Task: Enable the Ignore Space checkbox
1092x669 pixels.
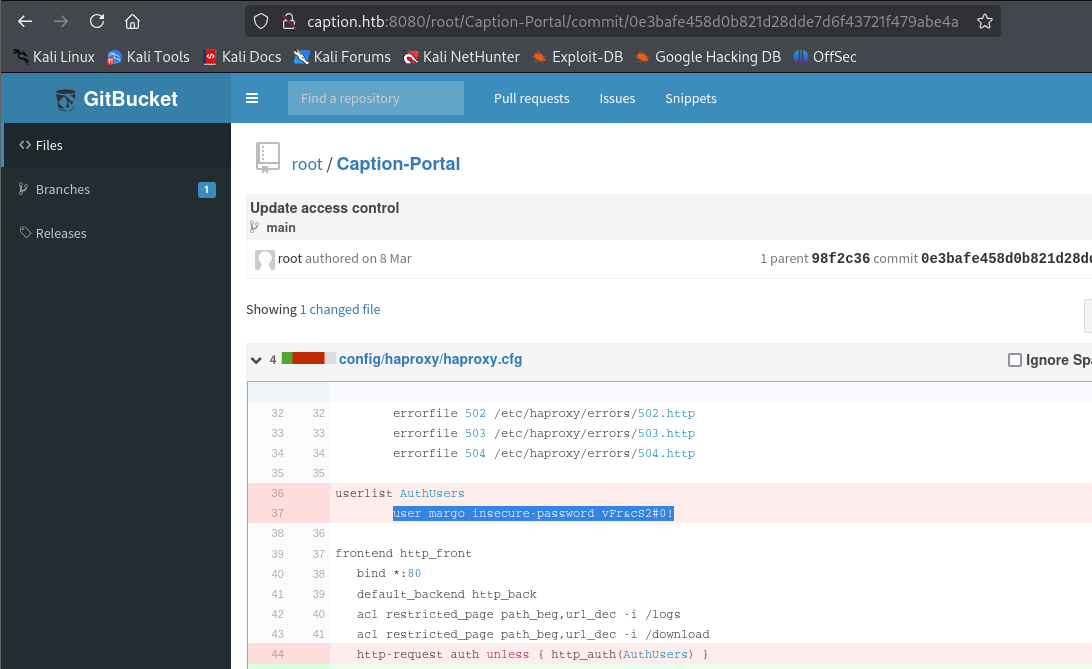Action: coord(1014,360)
